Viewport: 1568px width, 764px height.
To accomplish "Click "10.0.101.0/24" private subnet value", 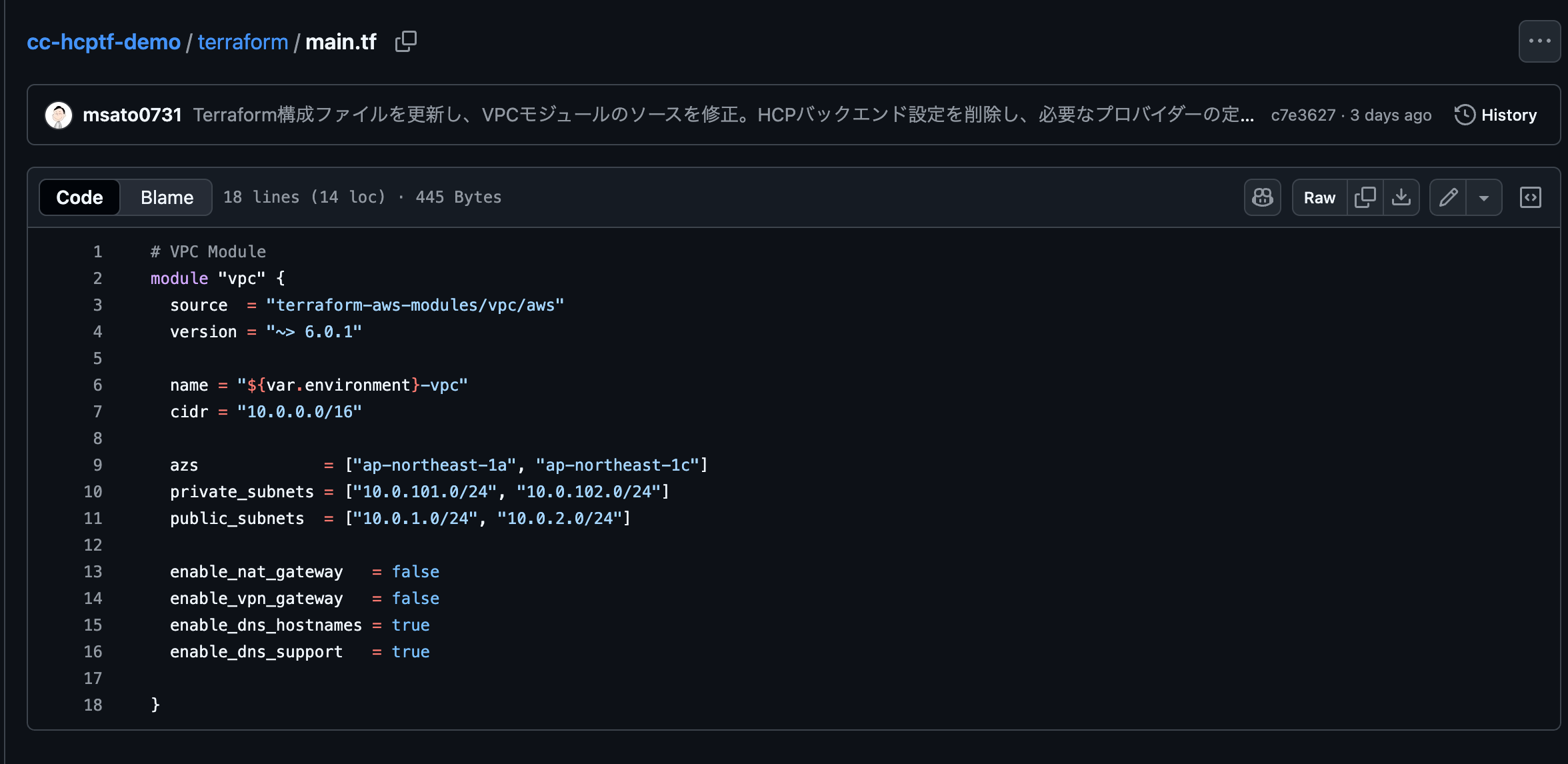I will click(425, 491).
